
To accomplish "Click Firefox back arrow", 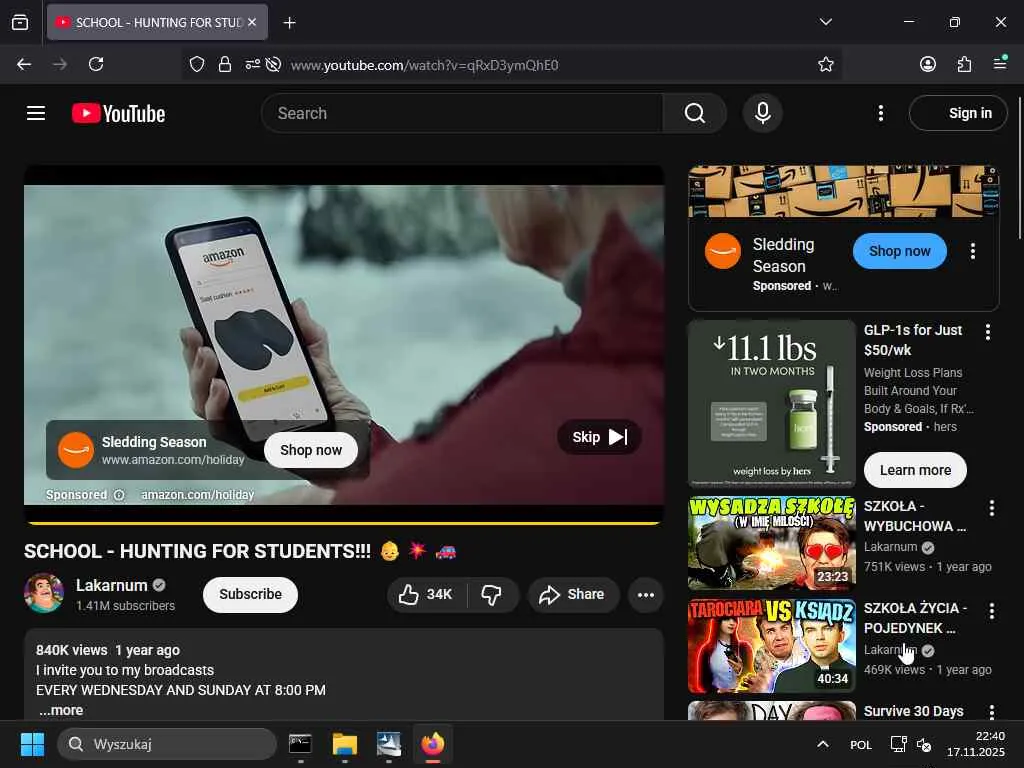I will click(x=24, y=64).
